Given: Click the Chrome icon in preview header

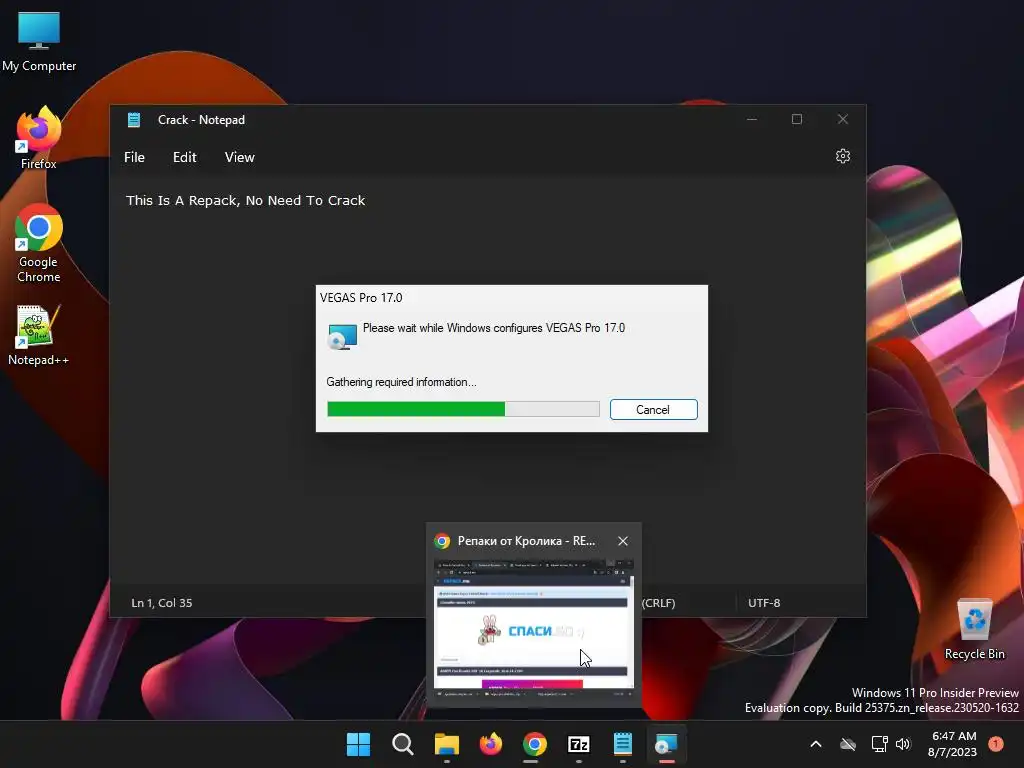Looking at the screenshot, I should [442, 541].
